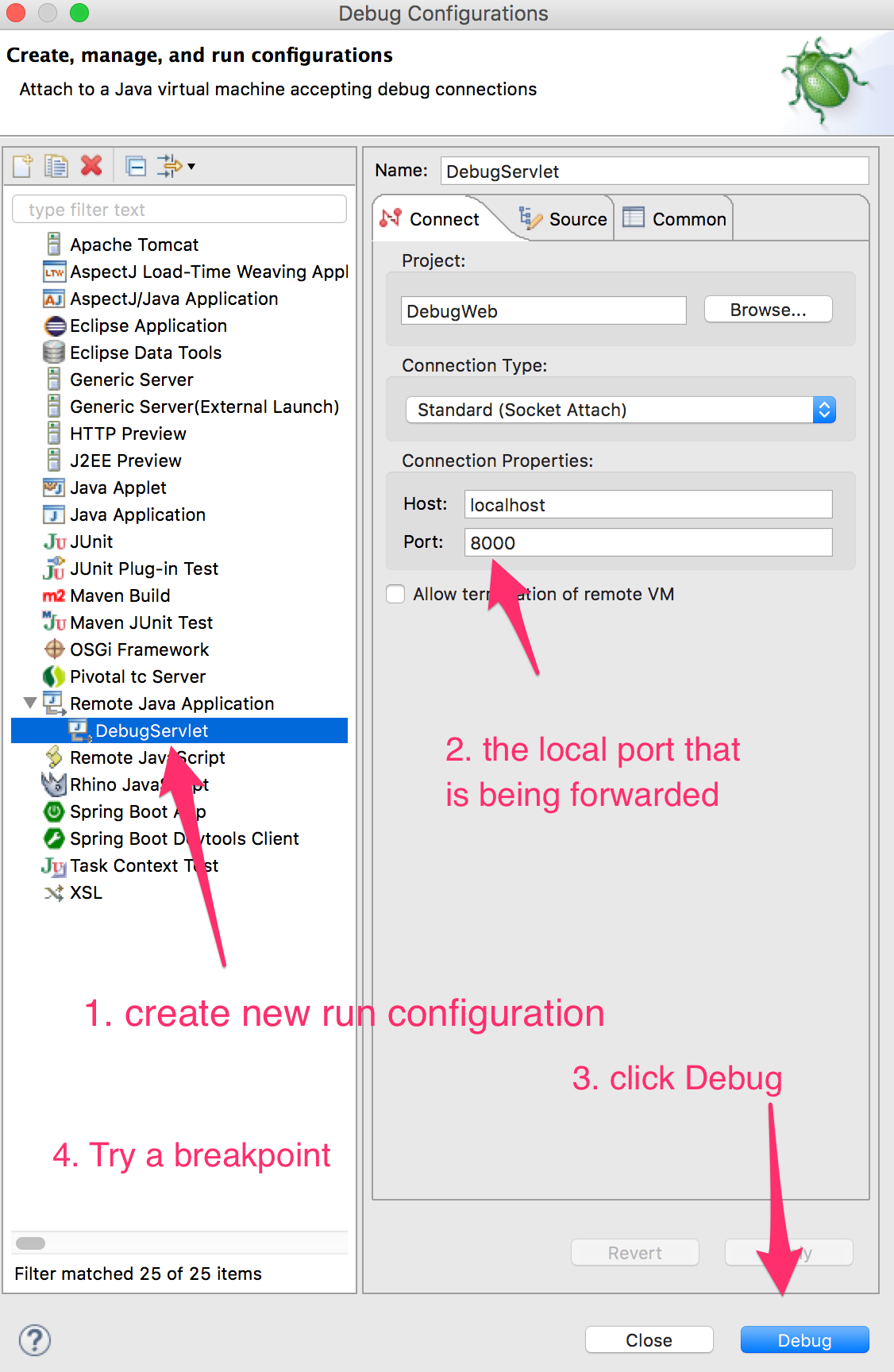Toggle Allow termination of remote VM checkbox
The height and width of the screenshot is (1372, 894).
pyautogui.click(x=395, y=594)
